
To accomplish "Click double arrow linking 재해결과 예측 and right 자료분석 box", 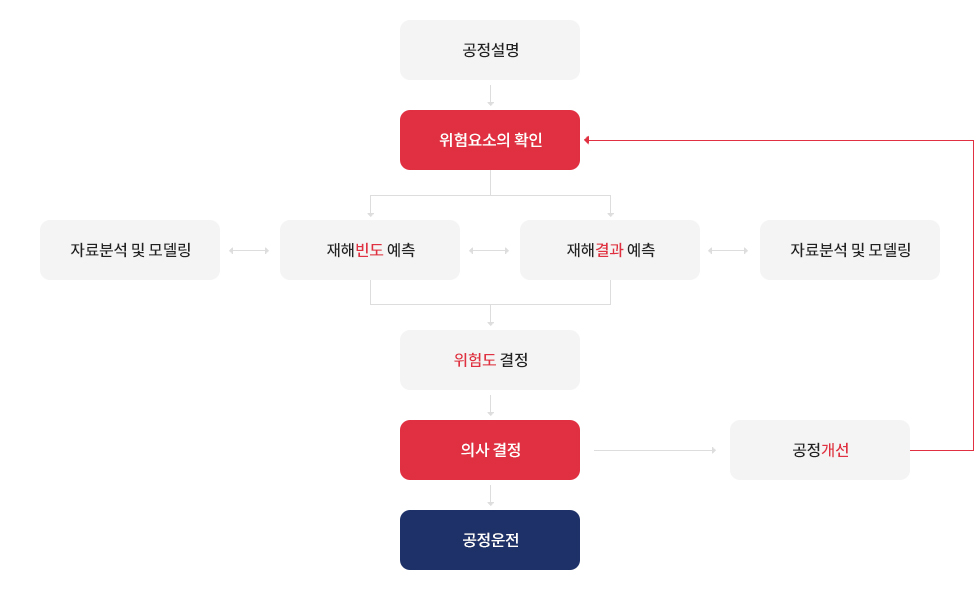I will (x=728, y=250).
